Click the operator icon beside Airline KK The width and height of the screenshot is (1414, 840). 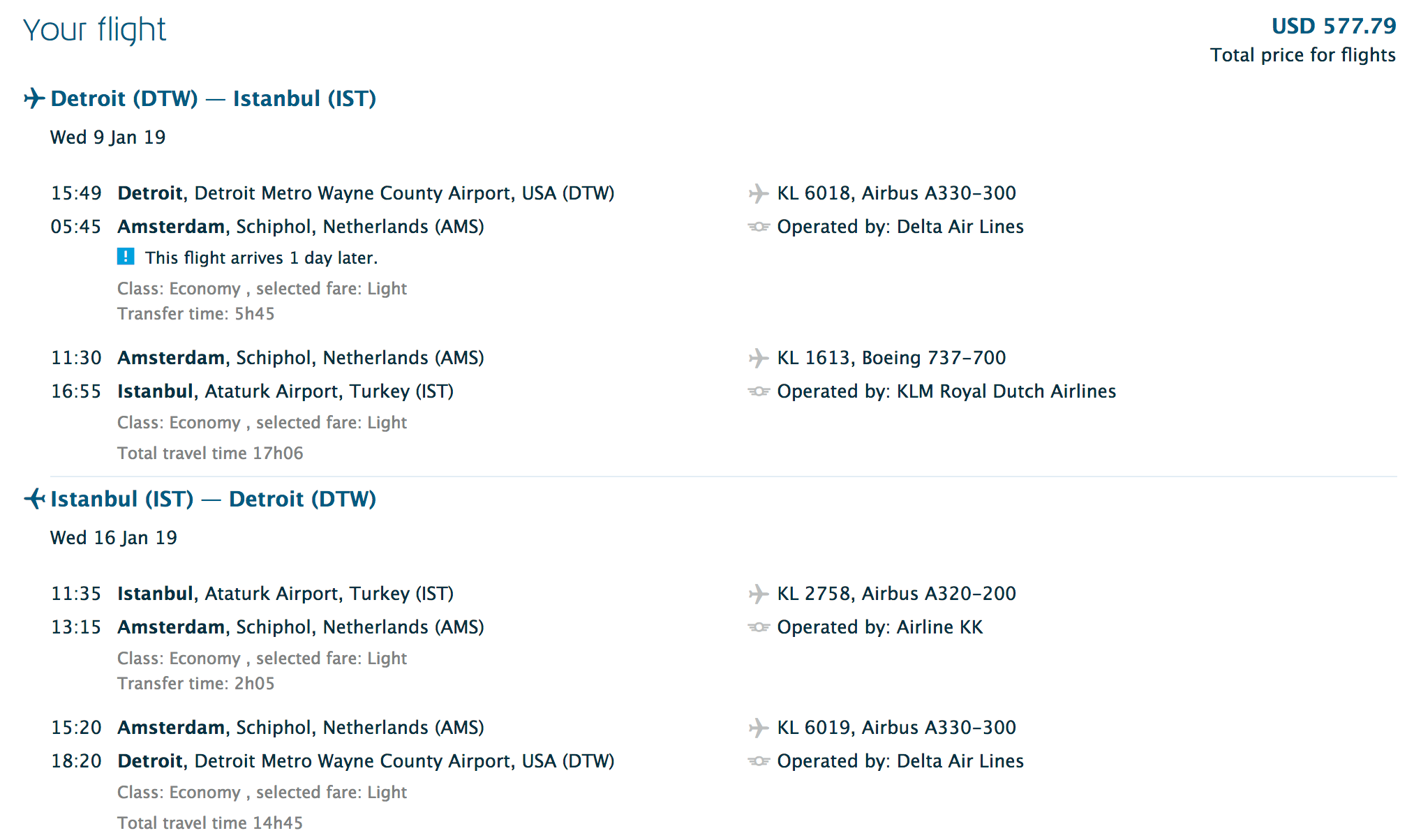click(759, 627)
